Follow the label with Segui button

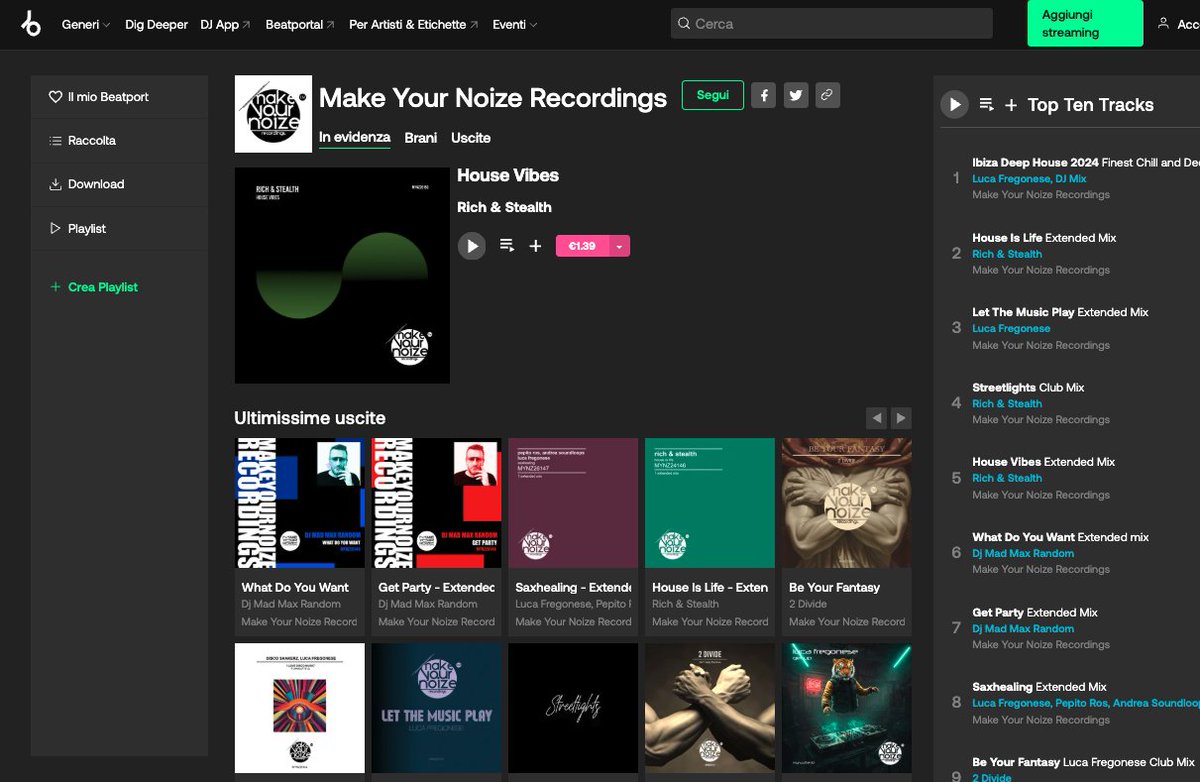[713, 95]
